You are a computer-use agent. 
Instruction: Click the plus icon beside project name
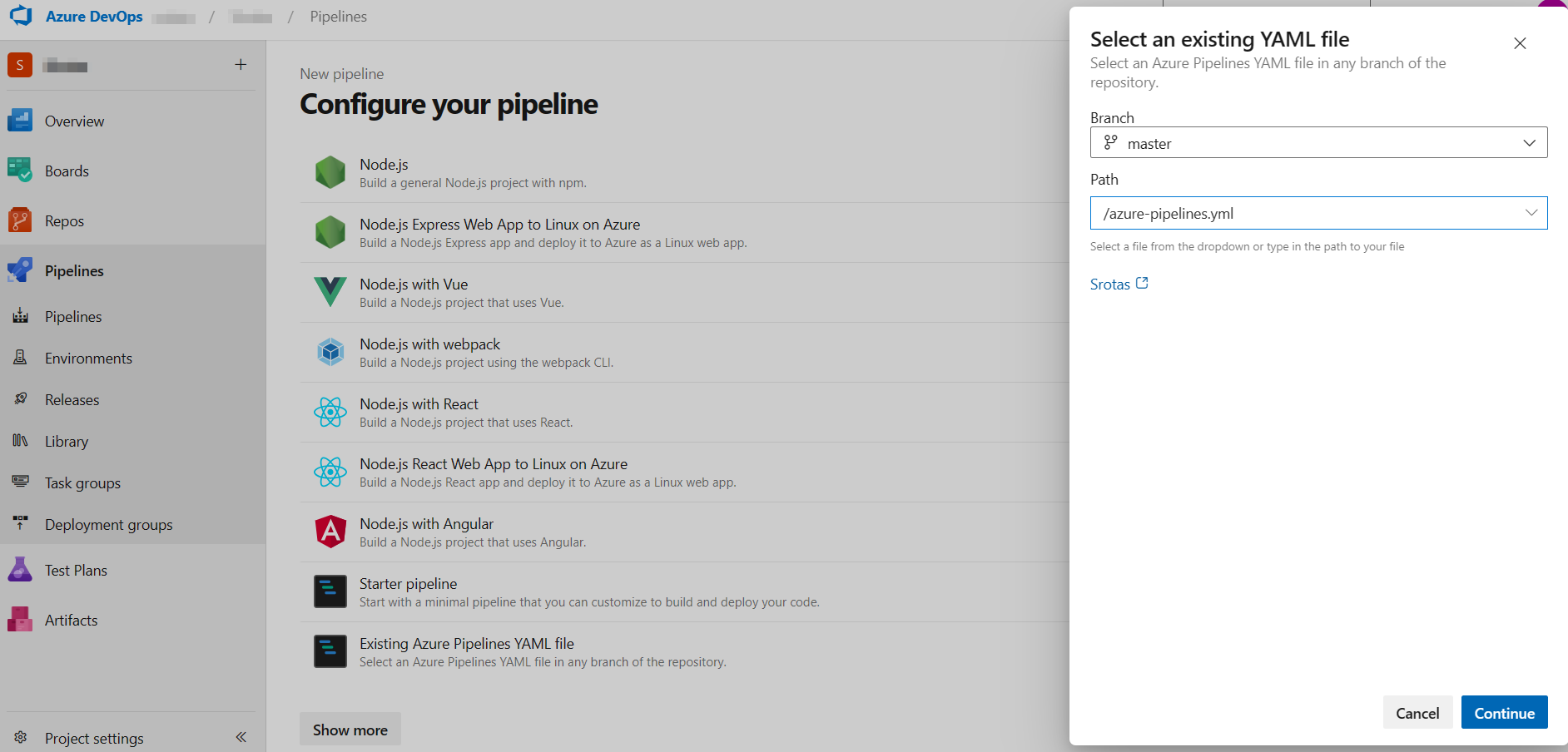(x=241, y=64)
